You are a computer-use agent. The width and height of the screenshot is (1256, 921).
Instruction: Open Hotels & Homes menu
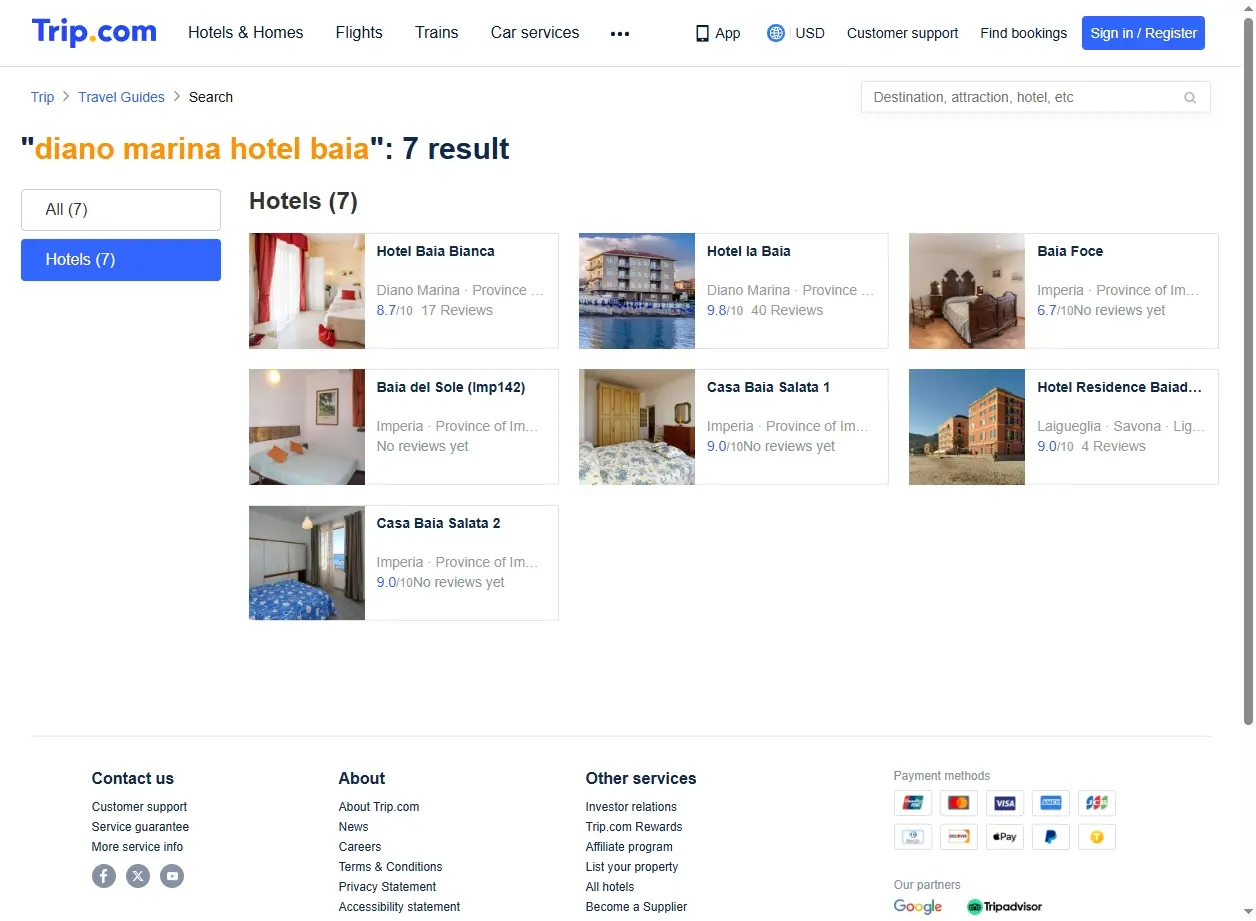tap(246, 32)
